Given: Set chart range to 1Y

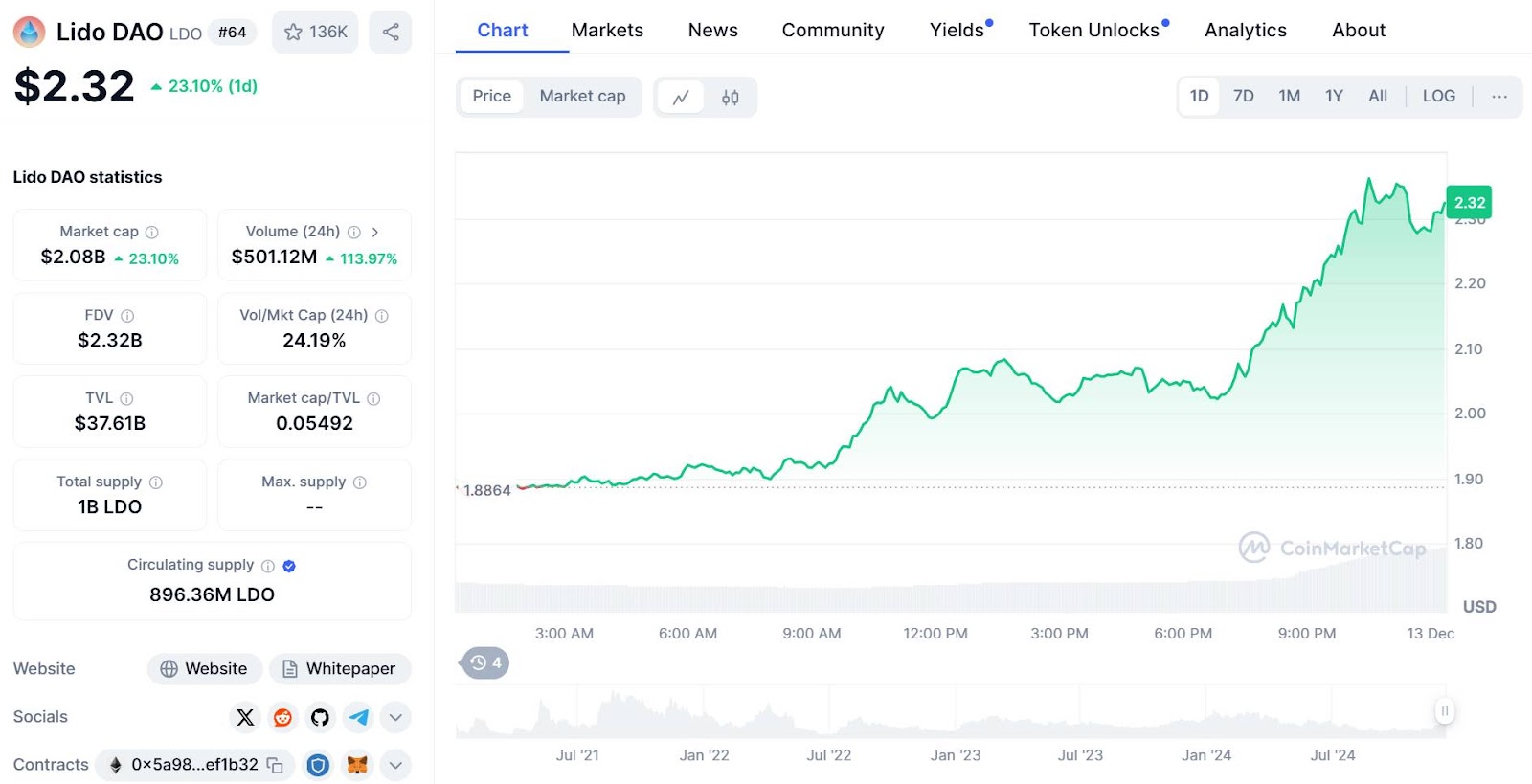Looking at the screenshot, I should tap(1334, 96).
